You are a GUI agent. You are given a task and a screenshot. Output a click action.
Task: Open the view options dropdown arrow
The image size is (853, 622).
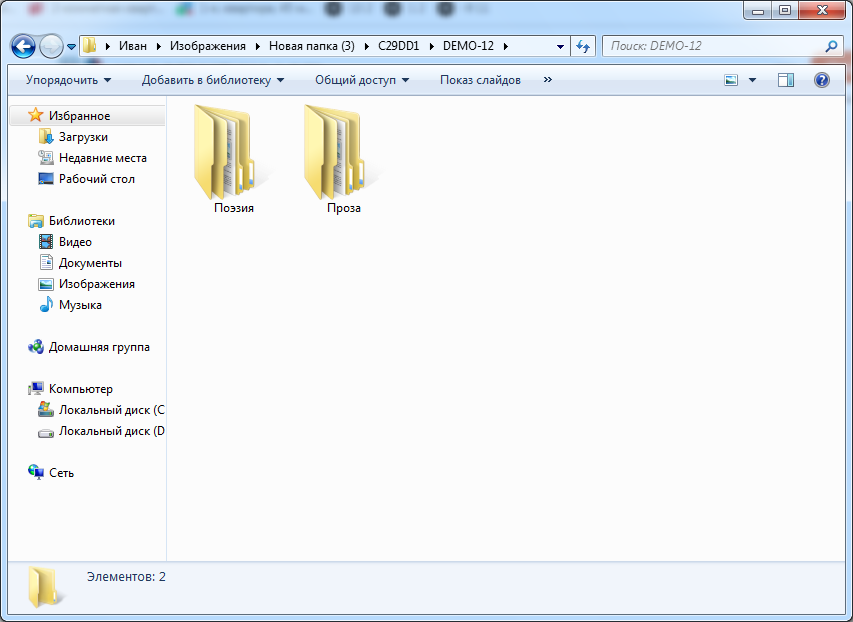(x=752, y=81)
